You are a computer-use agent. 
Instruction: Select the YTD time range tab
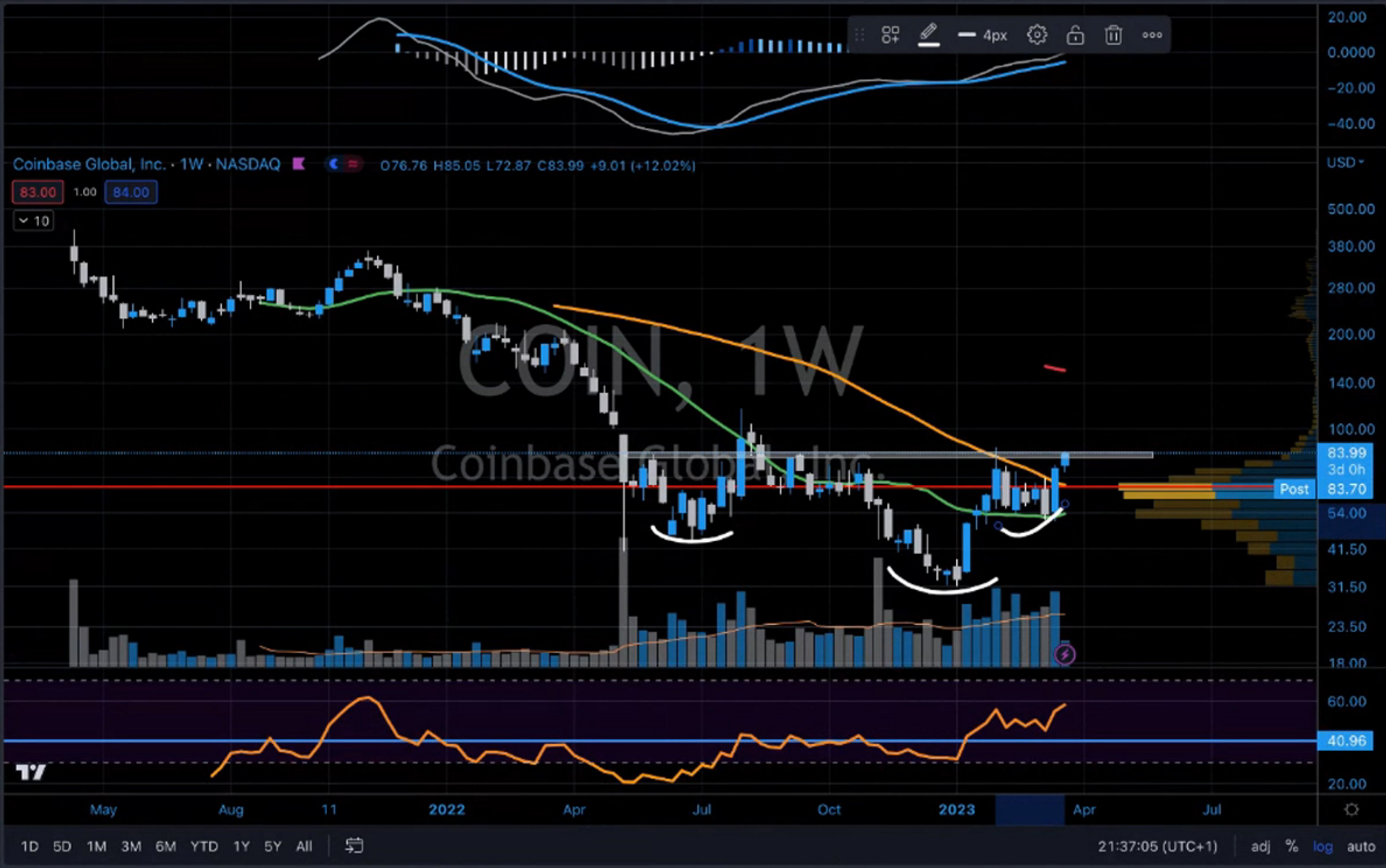(204, 846)
